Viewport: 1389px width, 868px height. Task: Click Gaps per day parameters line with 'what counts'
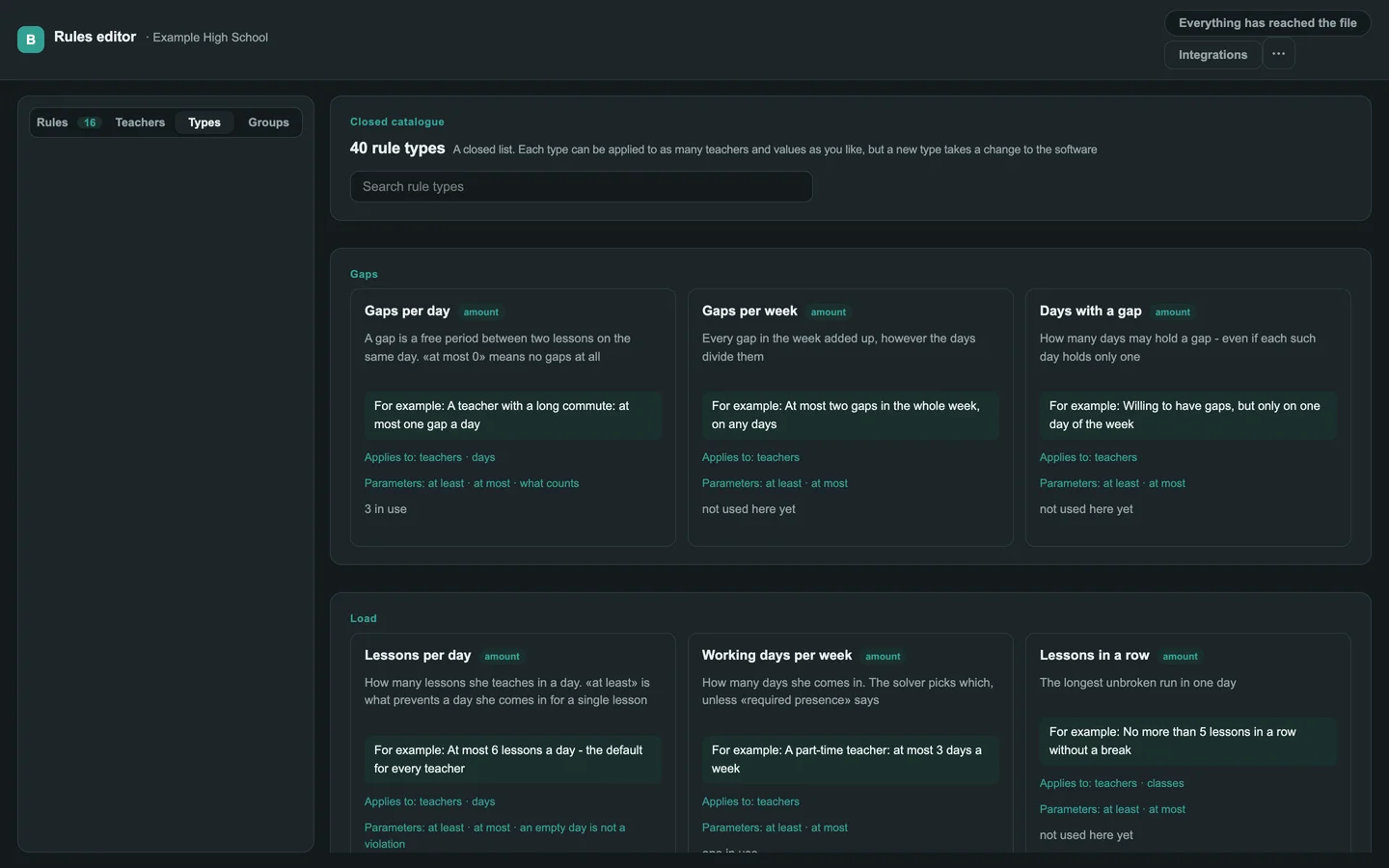[x=472, y=483]
